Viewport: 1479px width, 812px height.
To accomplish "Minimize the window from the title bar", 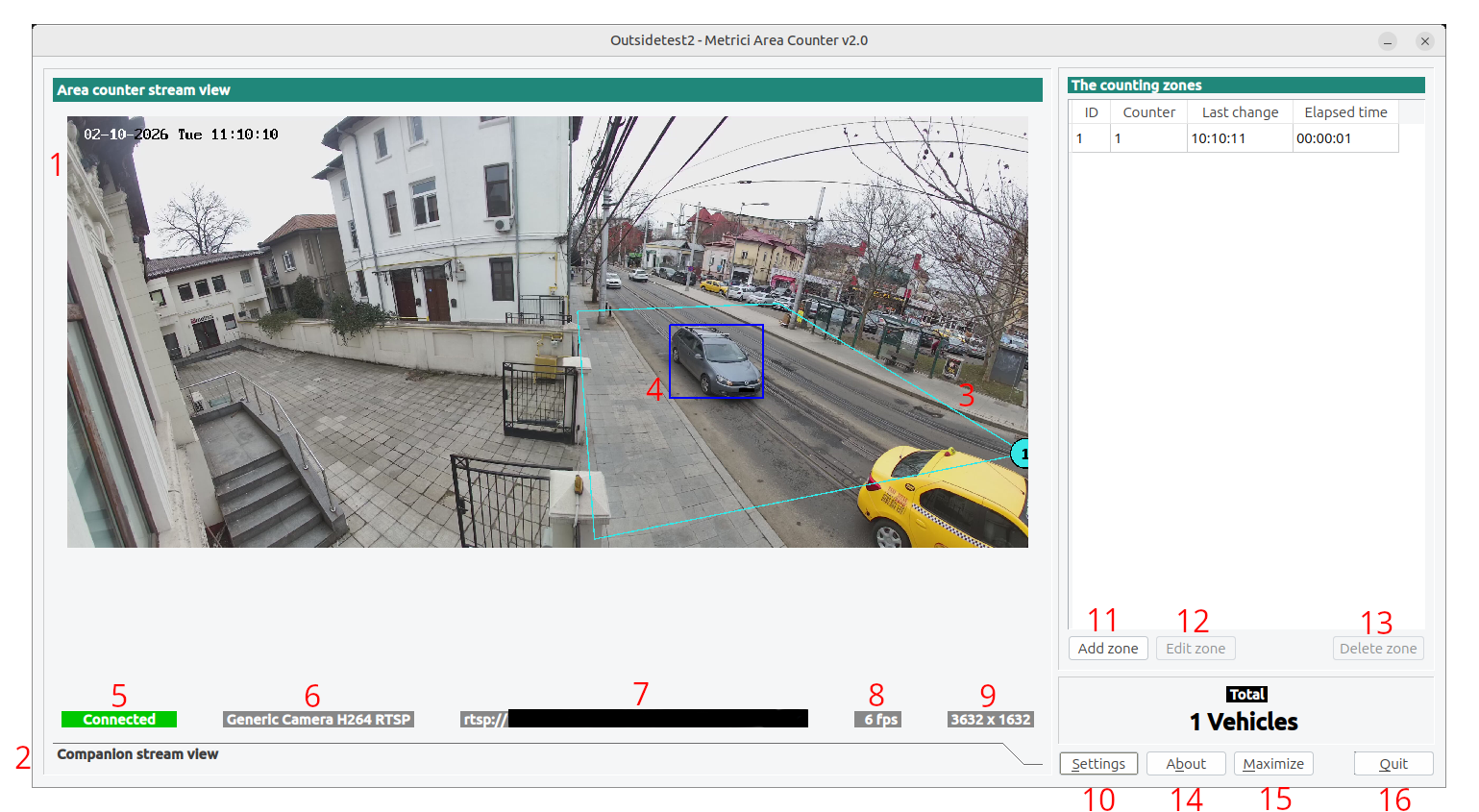I will [x=1388, y=41].
